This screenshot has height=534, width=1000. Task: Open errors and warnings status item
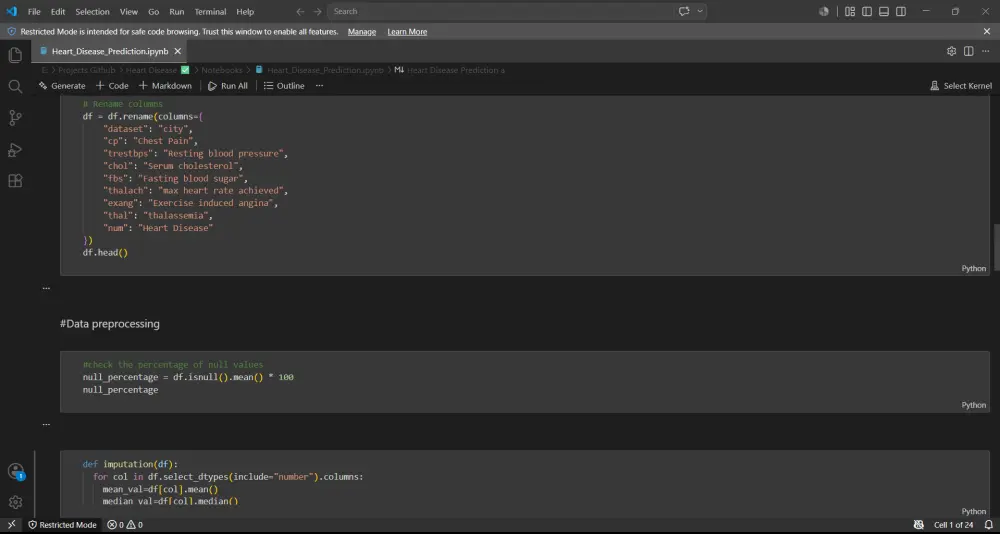(x=125, y=525)
